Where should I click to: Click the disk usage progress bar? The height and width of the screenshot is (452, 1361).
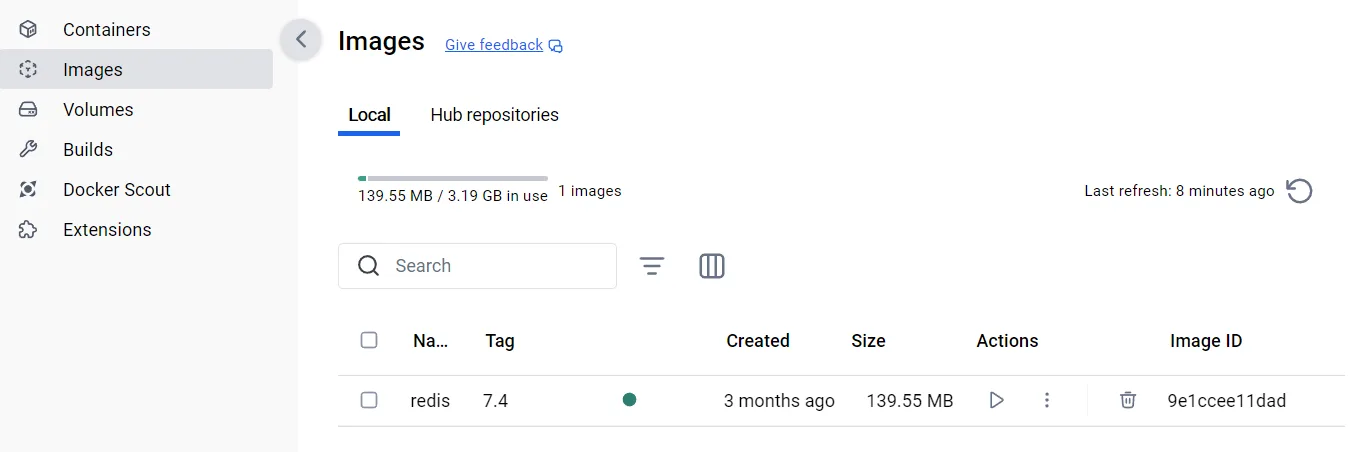coord(453,178)
